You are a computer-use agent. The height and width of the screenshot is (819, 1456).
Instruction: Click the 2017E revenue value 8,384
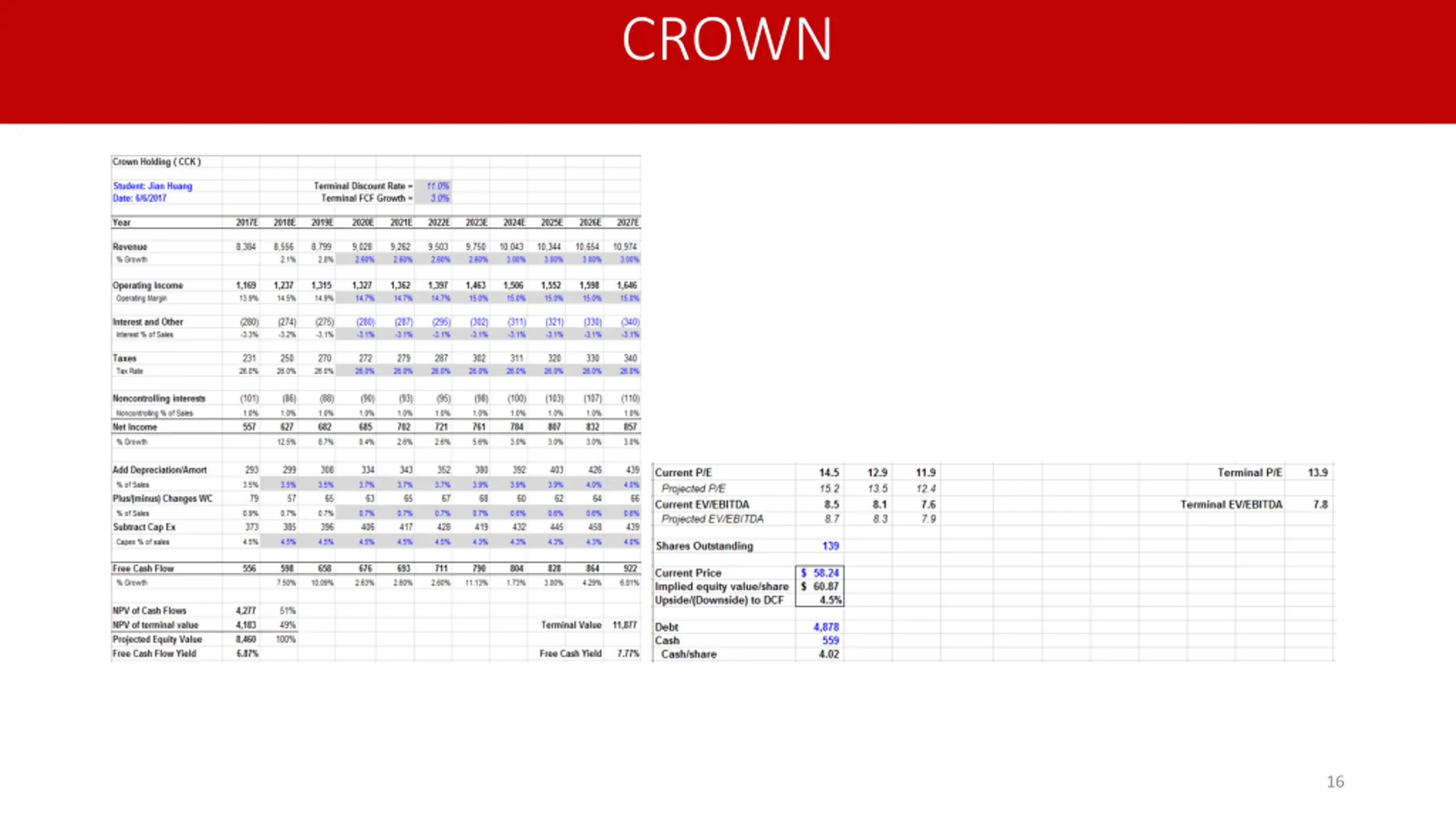click(x=246, y=247)
